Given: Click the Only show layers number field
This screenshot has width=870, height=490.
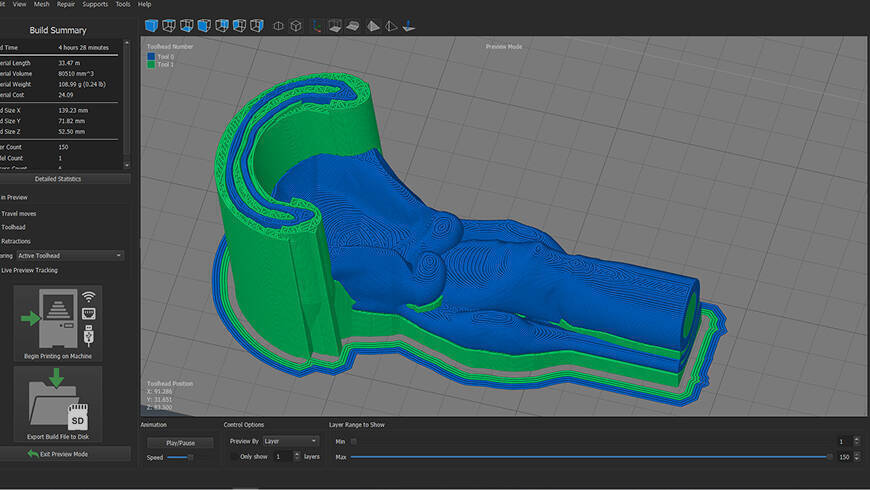Looking at the screenshot, I should click(282, 456).
